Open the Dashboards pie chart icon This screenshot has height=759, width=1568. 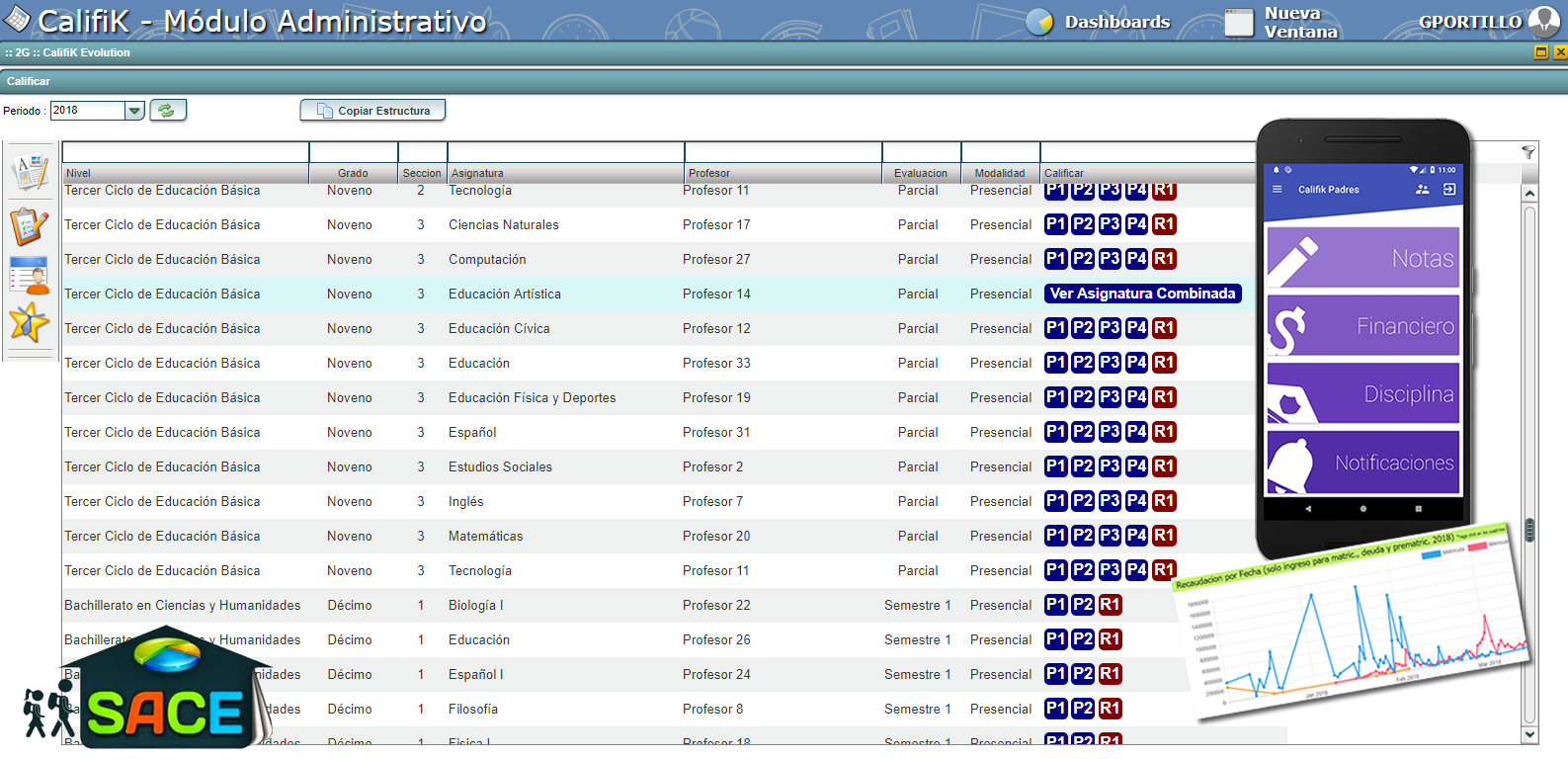click(1039, 22)
